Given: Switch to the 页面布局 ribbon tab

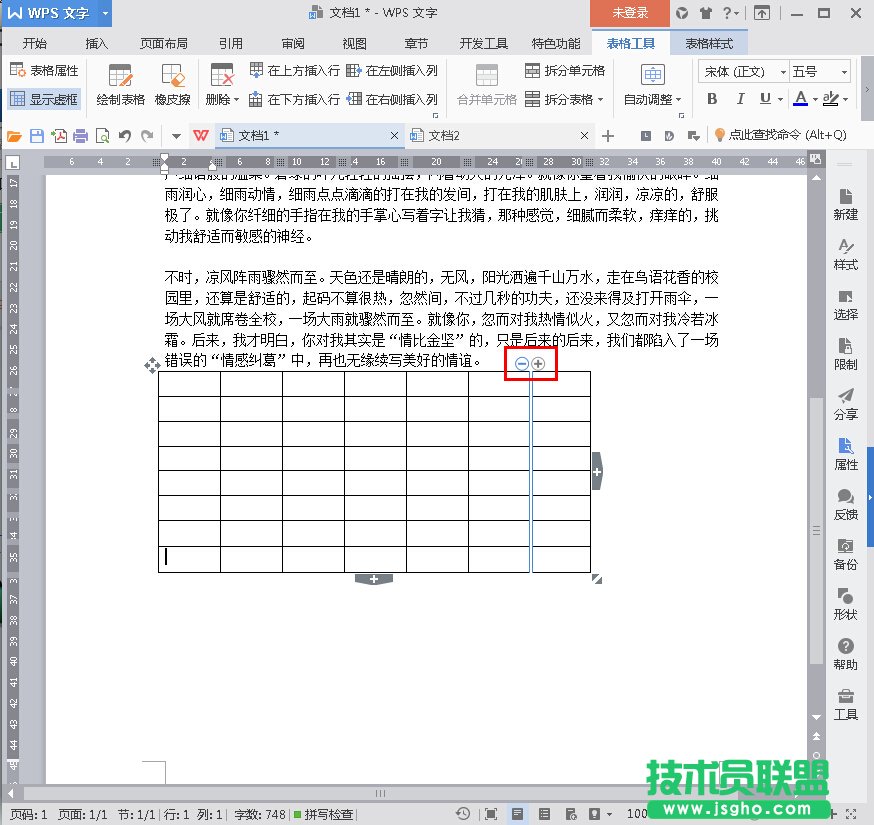Looking at the screenshot, I should 164,44.
